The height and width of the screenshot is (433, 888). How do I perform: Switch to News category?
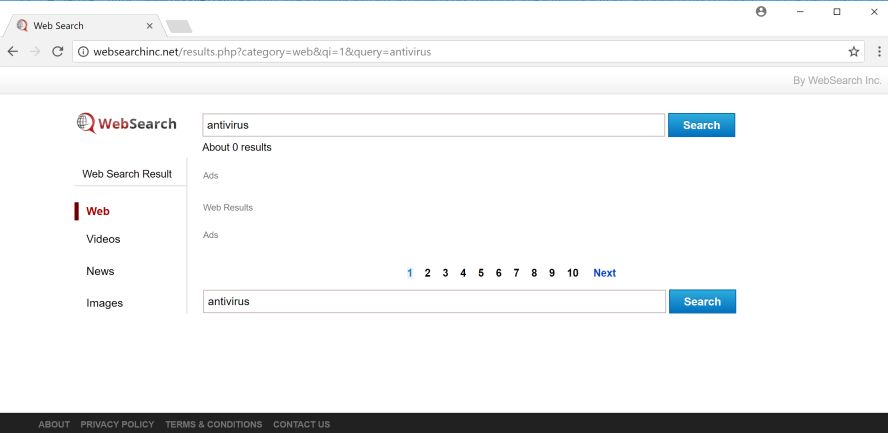click(100, 271)
